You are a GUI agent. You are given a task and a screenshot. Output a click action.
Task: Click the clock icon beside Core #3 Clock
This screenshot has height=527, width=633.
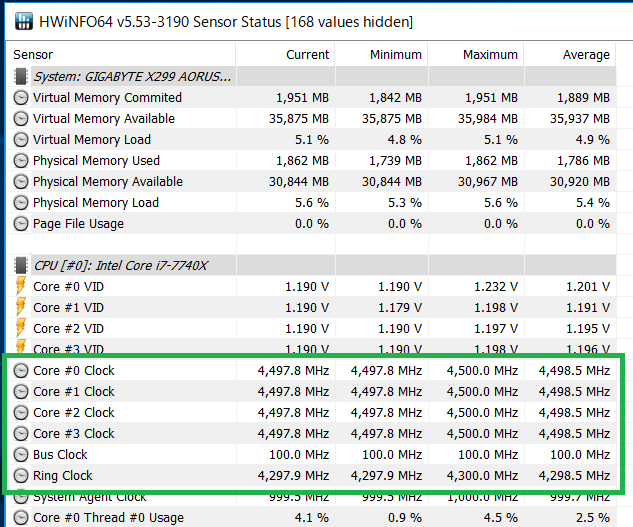click(21, 433)
